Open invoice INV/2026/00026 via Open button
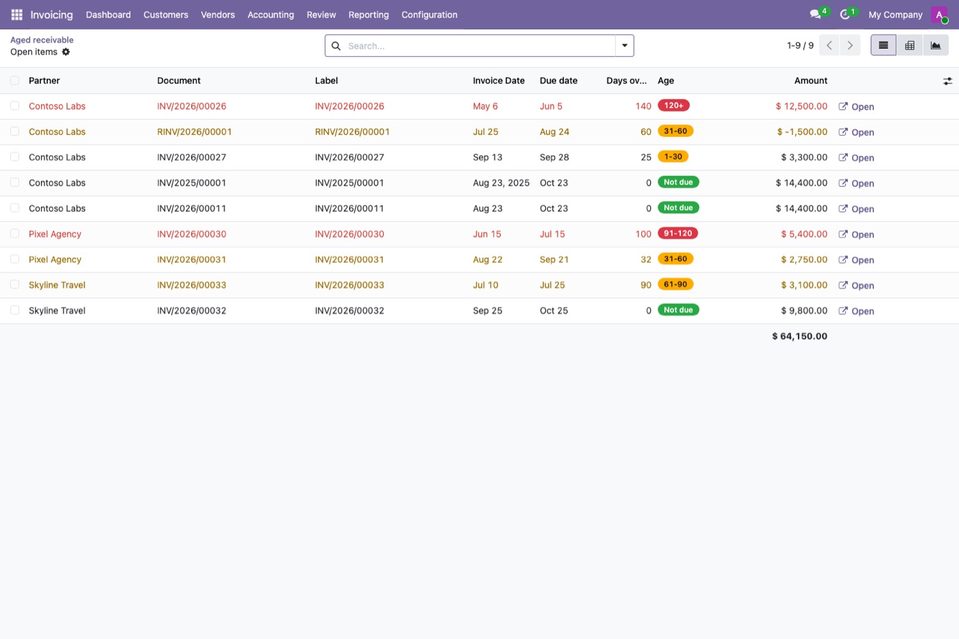Viewport: 959px width, 639px height. click(x=856, y=106)
